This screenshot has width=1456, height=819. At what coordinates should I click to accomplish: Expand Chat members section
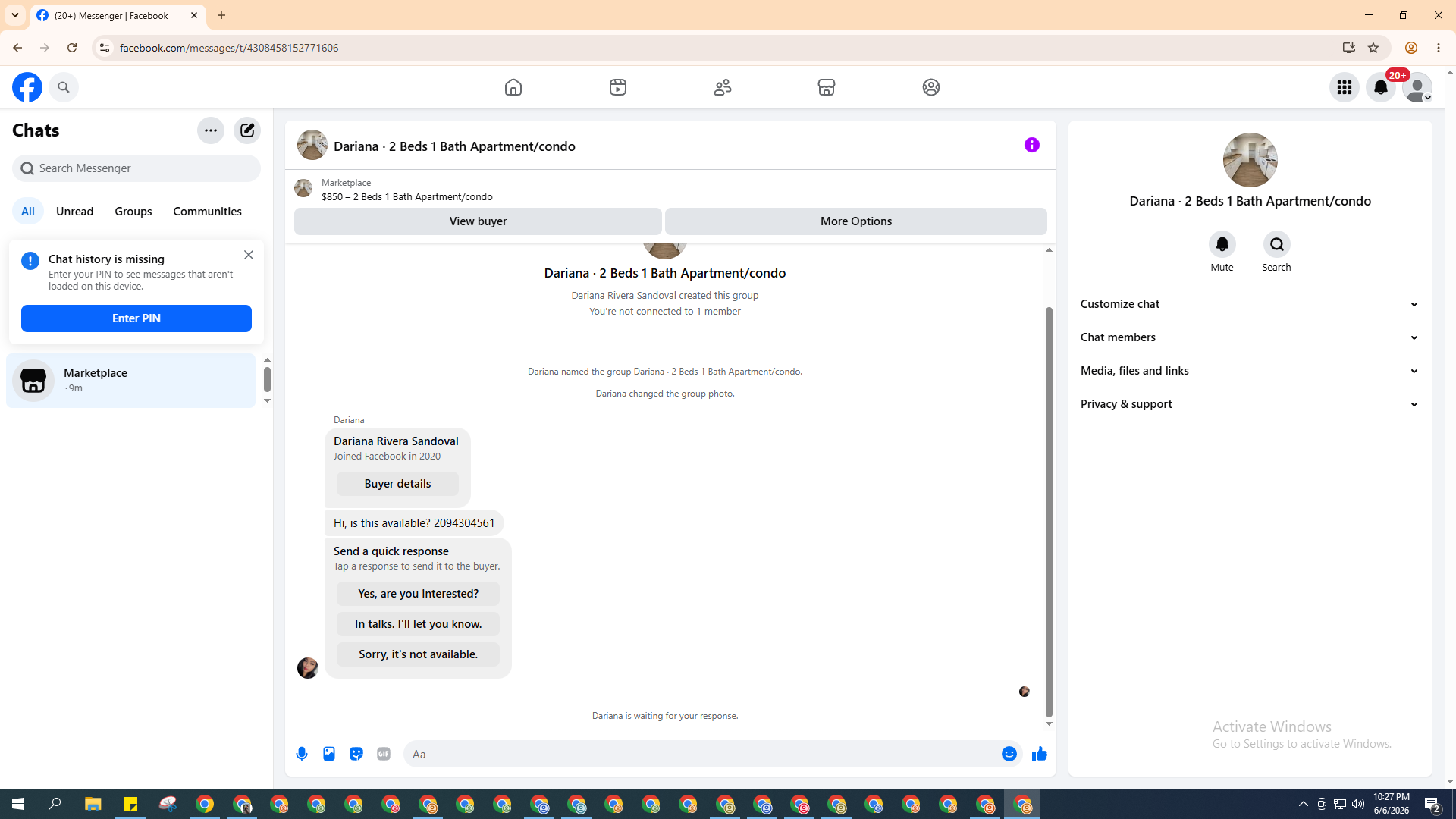click(x=1250, y=337)
